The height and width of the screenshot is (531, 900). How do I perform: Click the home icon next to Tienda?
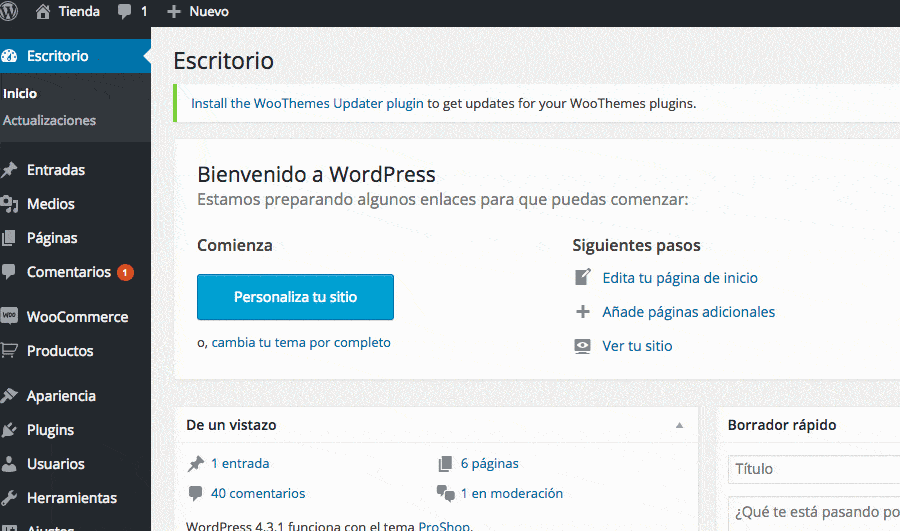(x=42, y=11)
